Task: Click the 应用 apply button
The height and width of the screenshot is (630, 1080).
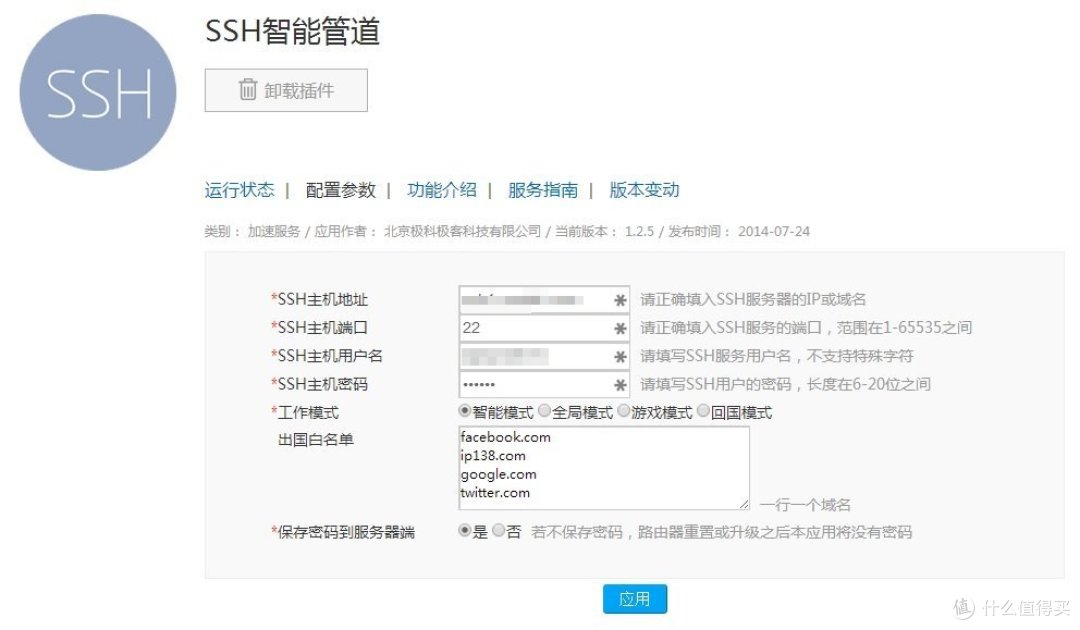Action: click(x=634, y=599)
